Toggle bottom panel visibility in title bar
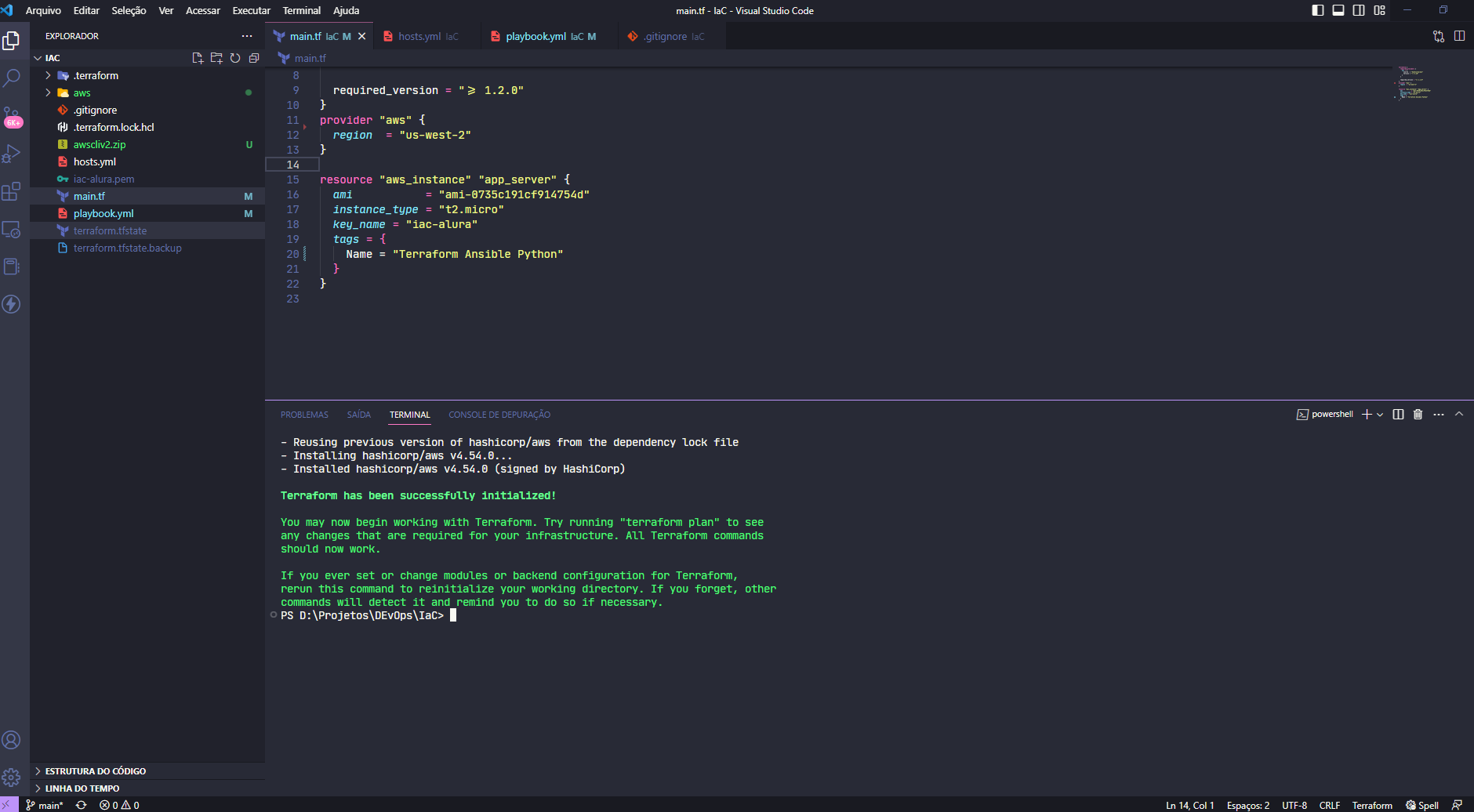1474x812 pixels. 1338,10
